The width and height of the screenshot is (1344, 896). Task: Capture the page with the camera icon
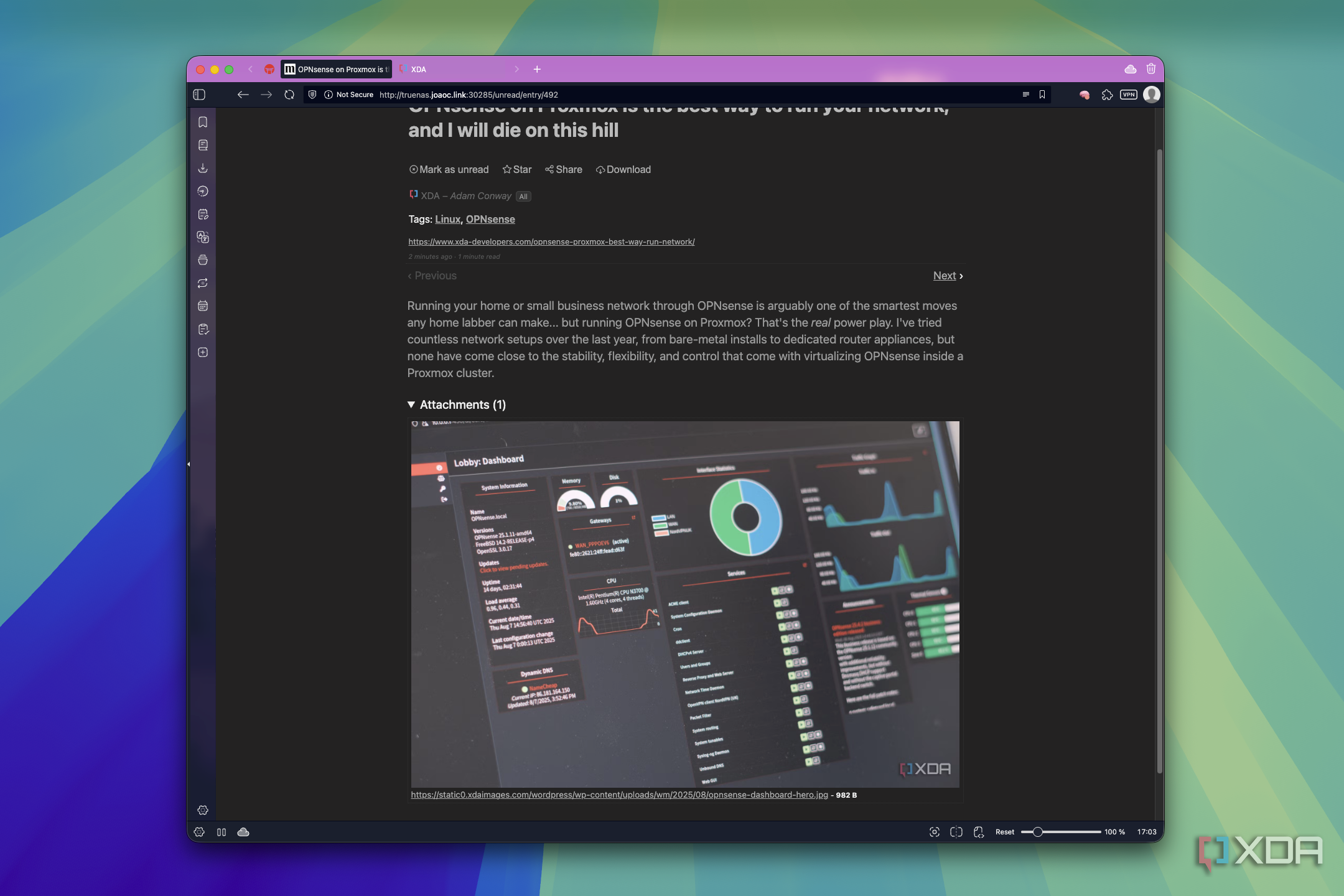point(935,832)
